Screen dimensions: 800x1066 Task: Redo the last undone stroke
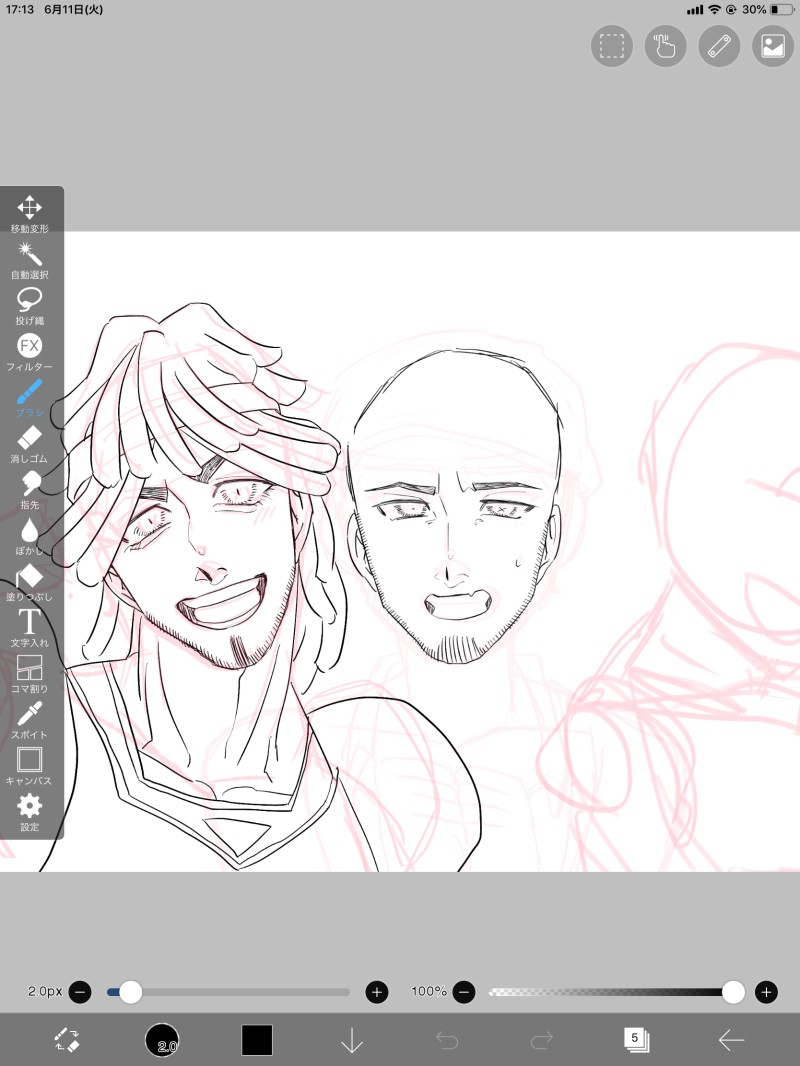pos(542,1039)
